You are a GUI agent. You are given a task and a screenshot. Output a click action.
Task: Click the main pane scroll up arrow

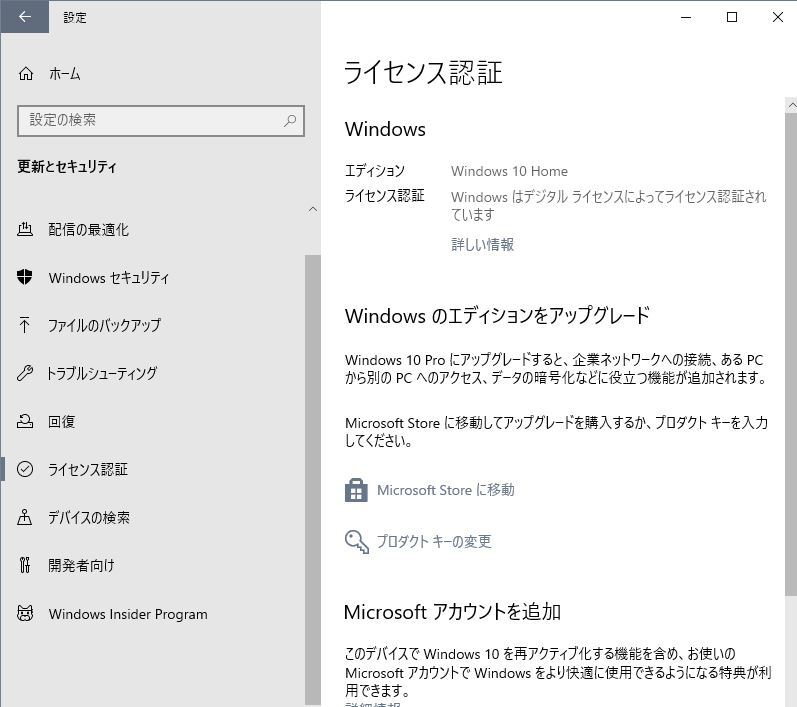pyautogui.click(x=791, y=105)
